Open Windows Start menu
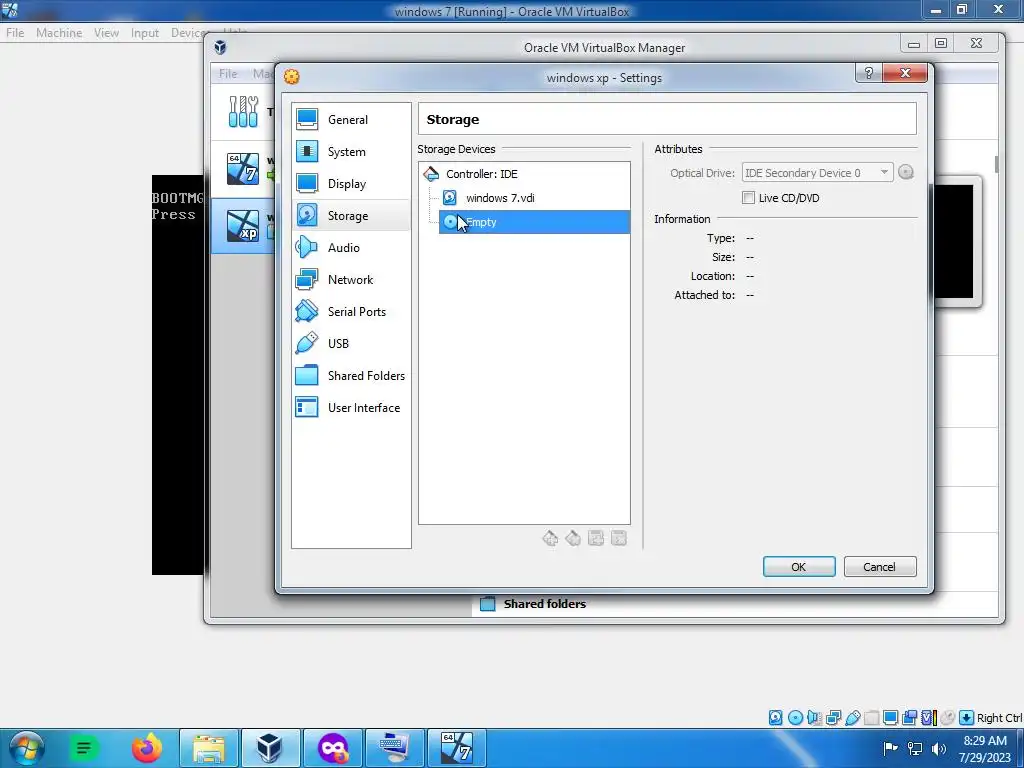 click(x=26, y=748)
